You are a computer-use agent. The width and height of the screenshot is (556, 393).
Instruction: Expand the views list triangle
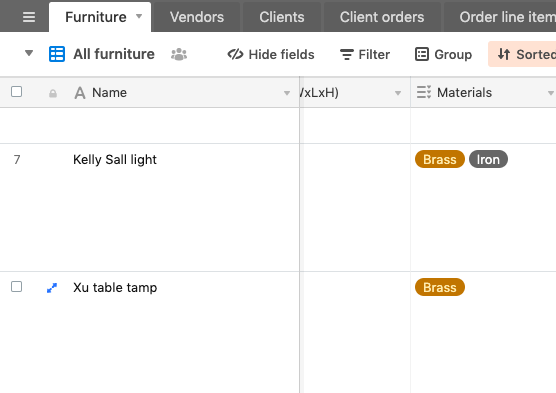tap(29, 54)
